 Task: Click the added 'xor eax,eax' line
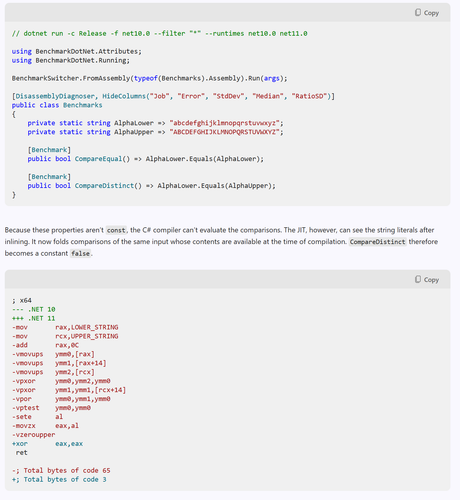tap(47, 444)
